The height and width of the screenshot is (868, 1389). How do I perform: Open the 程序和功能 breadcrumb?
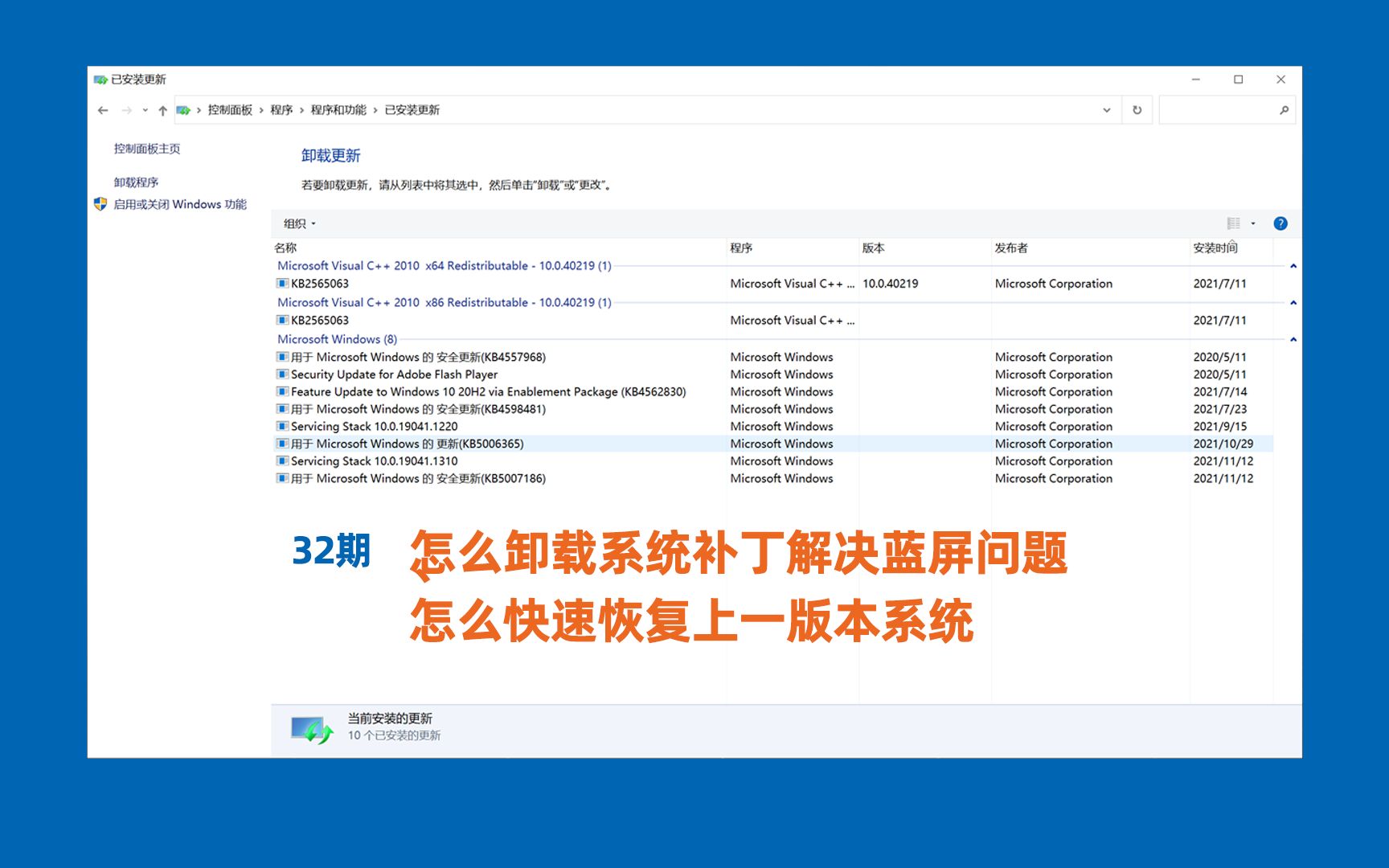click(x=338, y=110)
